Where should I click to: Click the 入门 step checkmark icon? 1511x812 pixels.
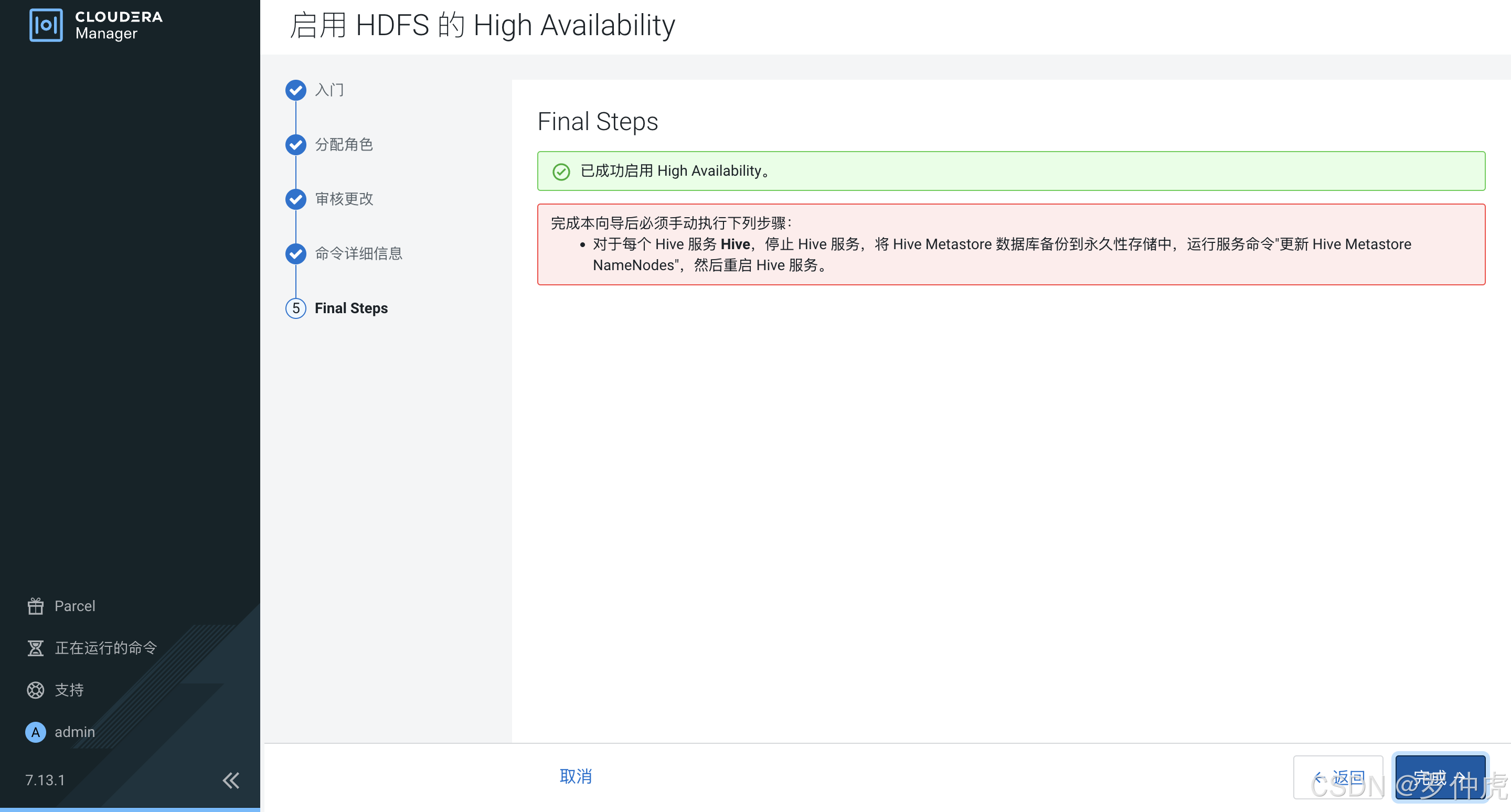pyautogui.click(x=295, y=90)
